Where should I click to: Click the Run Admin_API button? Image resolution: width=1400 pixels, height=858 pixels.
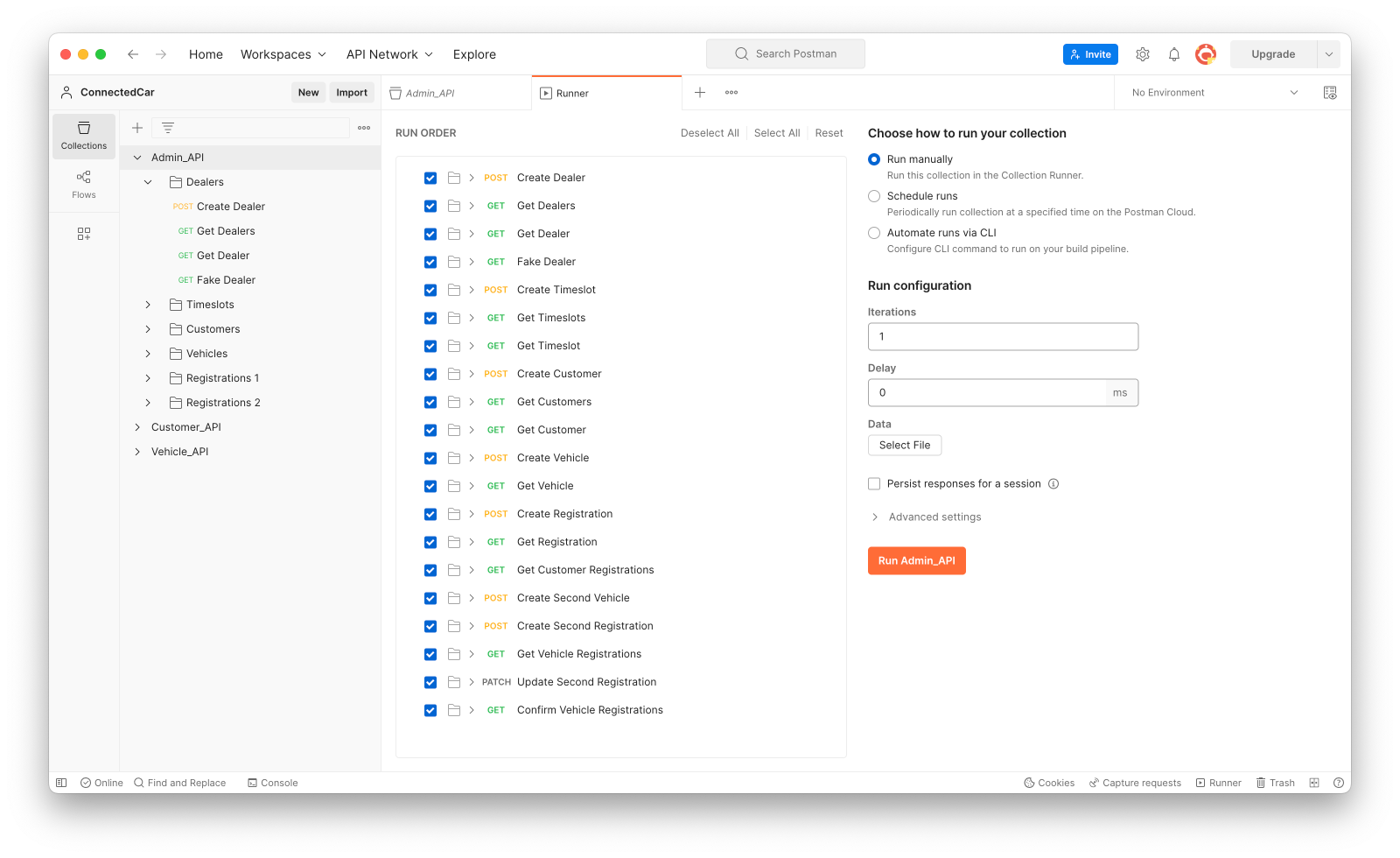coord(917,561)
